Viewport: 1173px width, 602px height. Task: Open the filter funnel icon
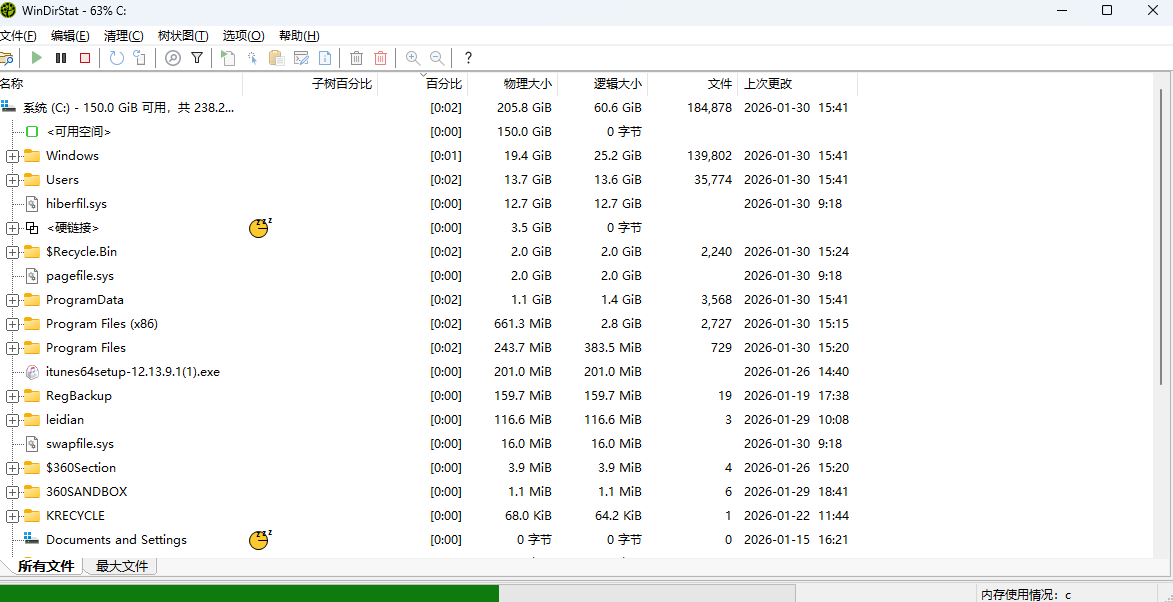tap(197, 58)
